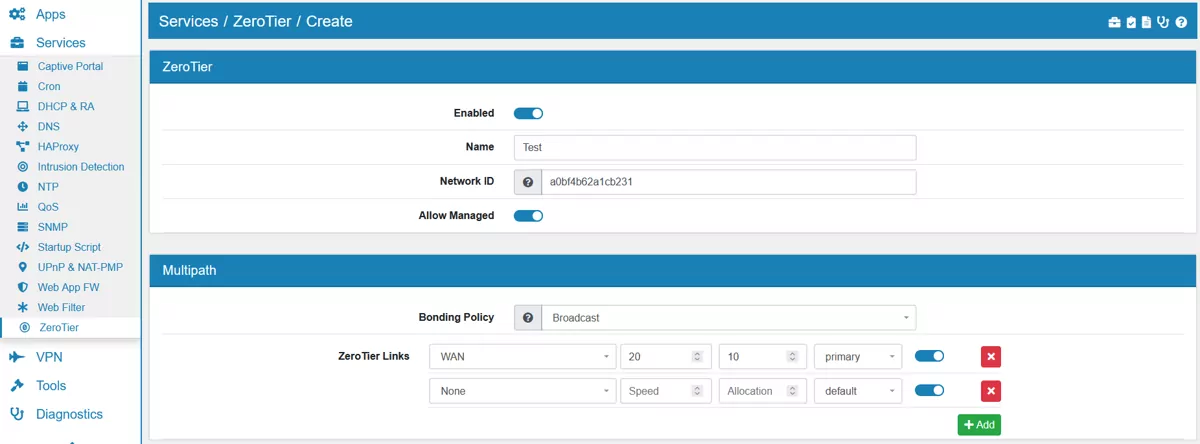Open the Web Filter sidebar link

(x=61, y=307)
